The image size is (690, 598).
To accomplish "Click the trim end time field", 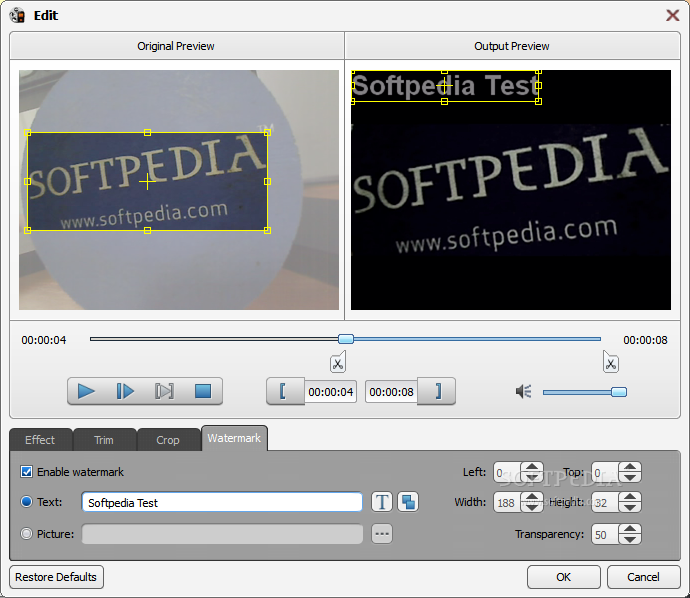I will pyautogui.click(x=391, y=392).
